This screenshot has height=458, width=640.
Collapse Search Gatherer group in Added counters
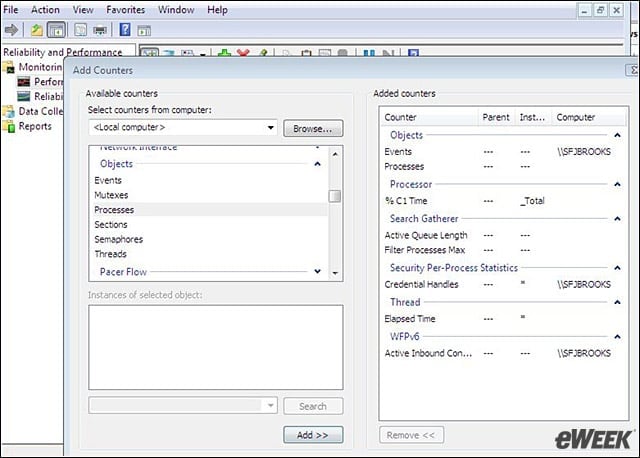[618, 219]
